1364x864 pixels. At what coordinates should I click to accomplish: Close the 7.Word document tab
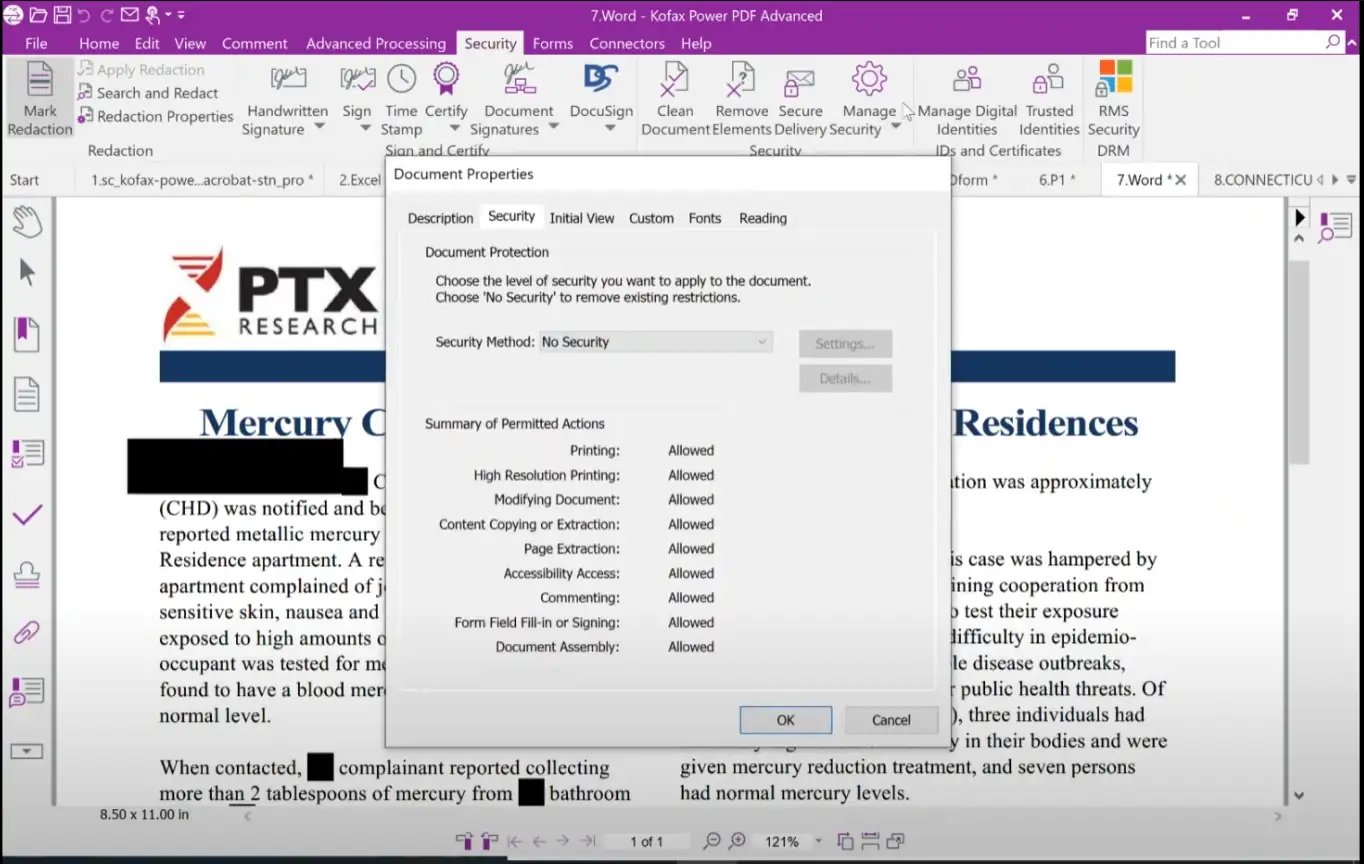pos(1180,180)
